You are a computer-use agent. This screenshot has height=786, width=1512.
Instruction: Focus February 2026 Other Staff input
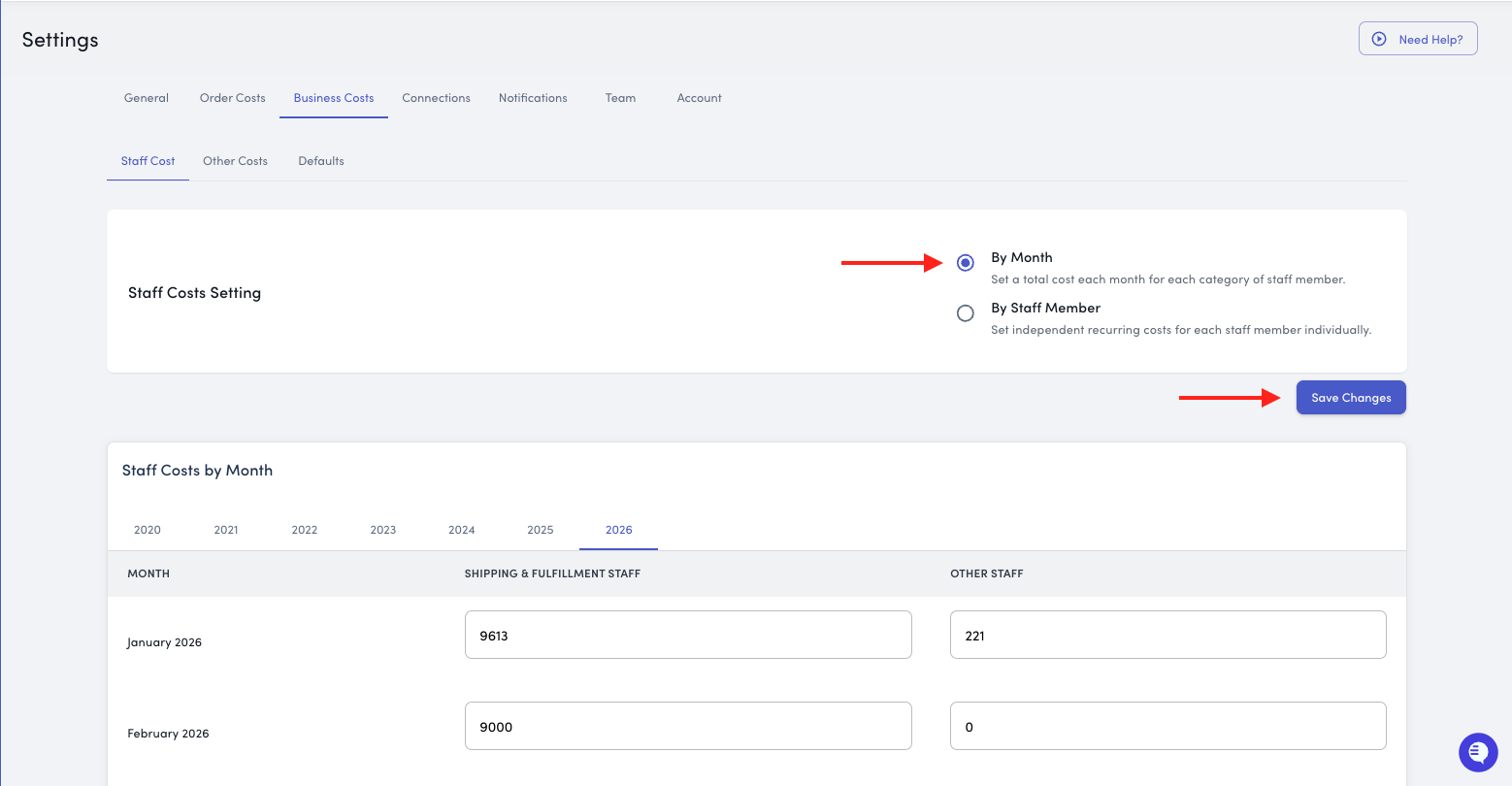[x=1167, y=727]
